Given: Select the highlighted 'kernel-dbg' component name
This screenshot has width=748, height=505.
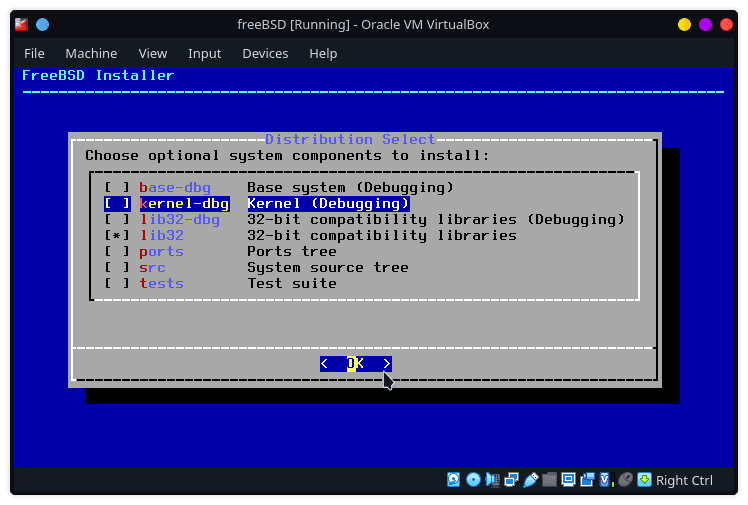Looking at the screenshot, I should [184, 204].
